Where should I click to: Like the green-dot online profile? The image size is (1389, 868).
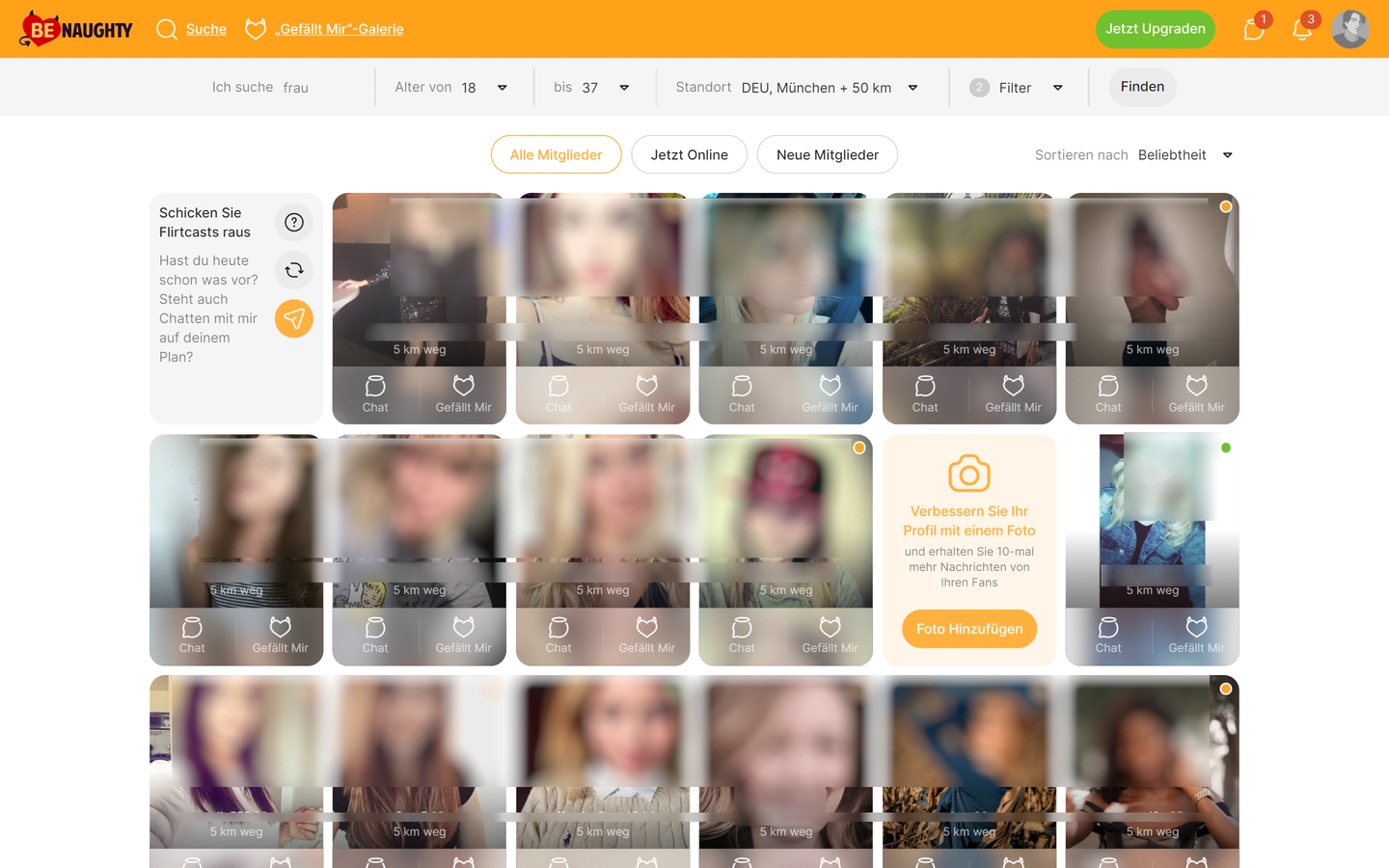1196,635
